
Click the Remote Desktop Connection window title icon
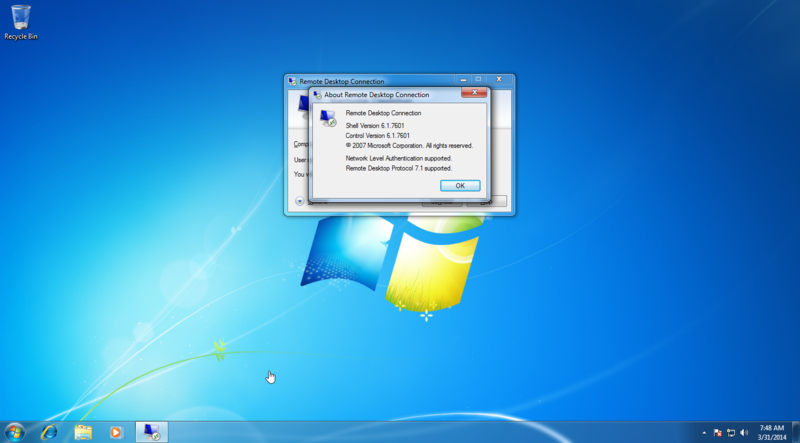pos(292,82)
